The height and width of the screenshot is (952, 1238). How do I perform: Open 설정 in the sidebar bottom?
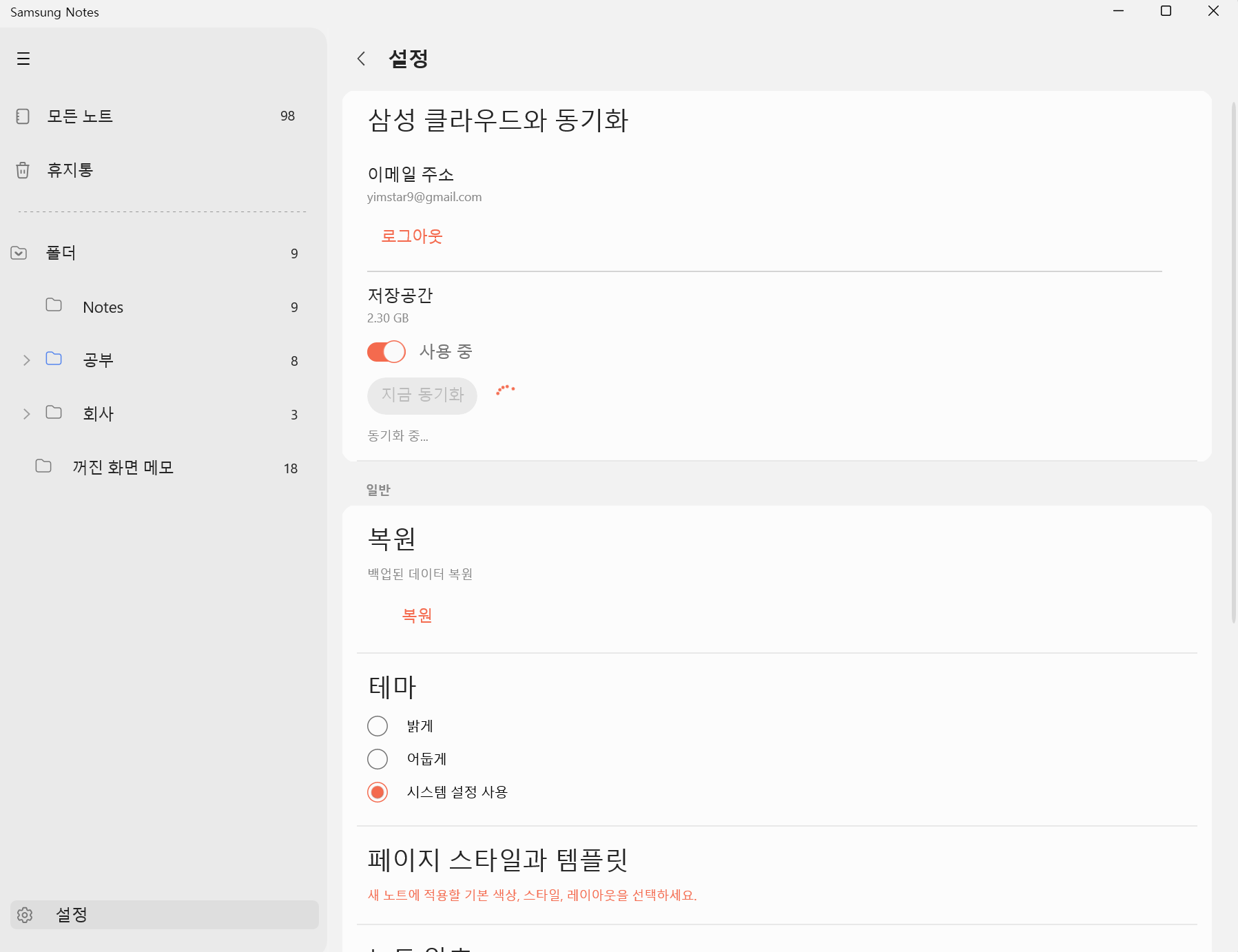tap(164, 915)
